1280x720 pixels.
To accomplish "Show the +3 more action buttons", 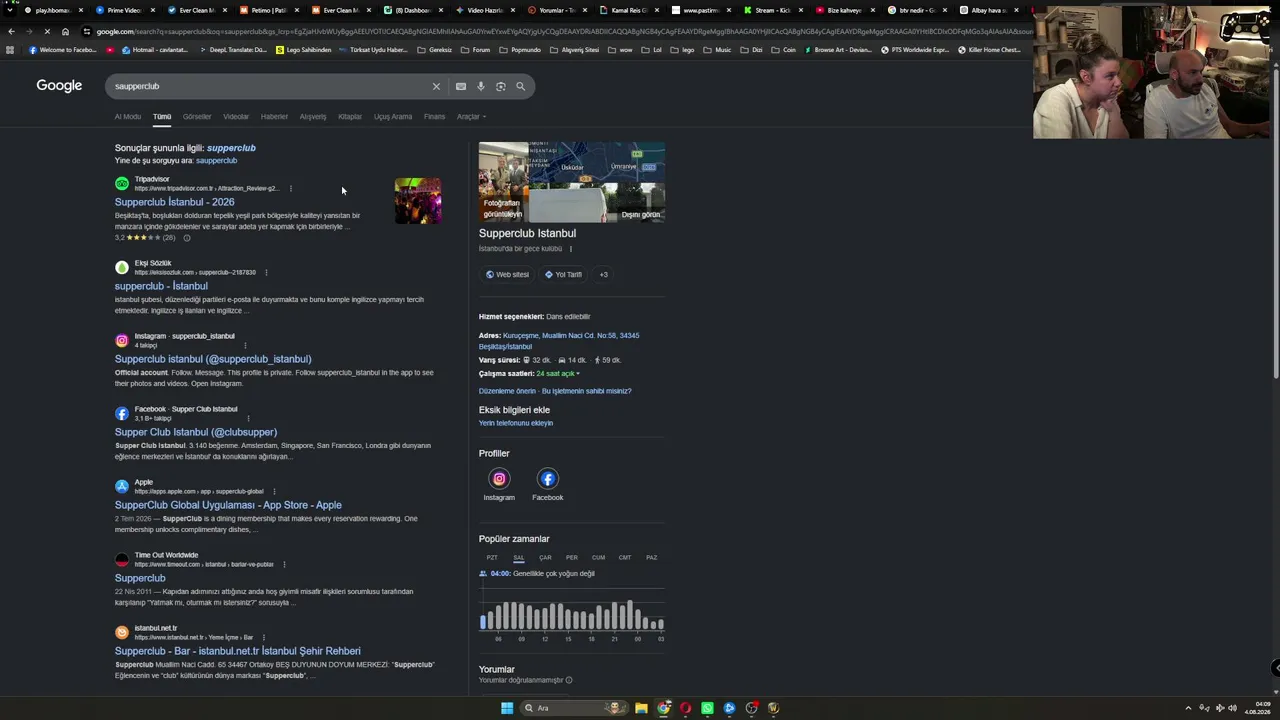I will (603, 274).
